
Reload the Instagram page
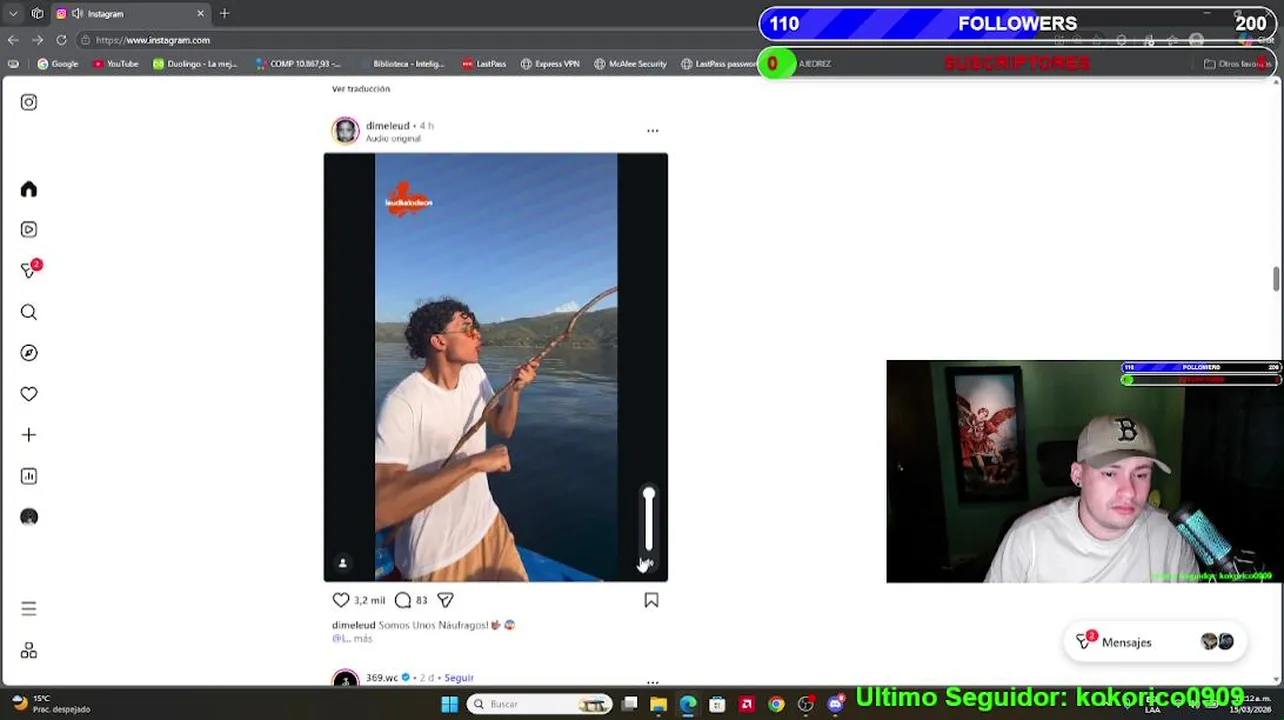(61, 40)
